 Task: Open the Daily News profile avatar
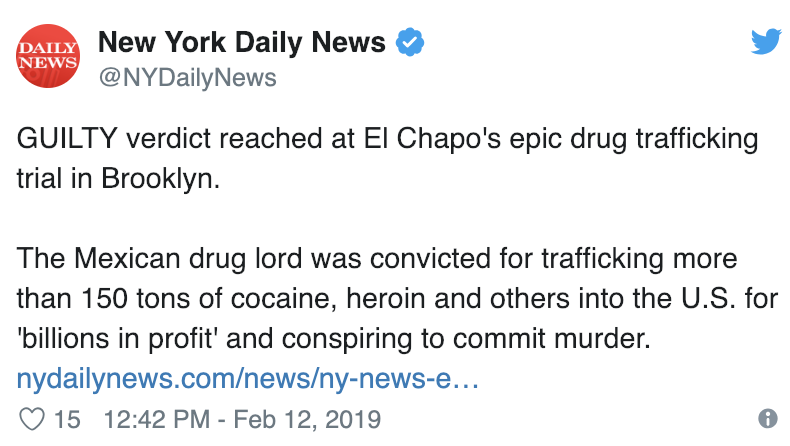[48, 56]
